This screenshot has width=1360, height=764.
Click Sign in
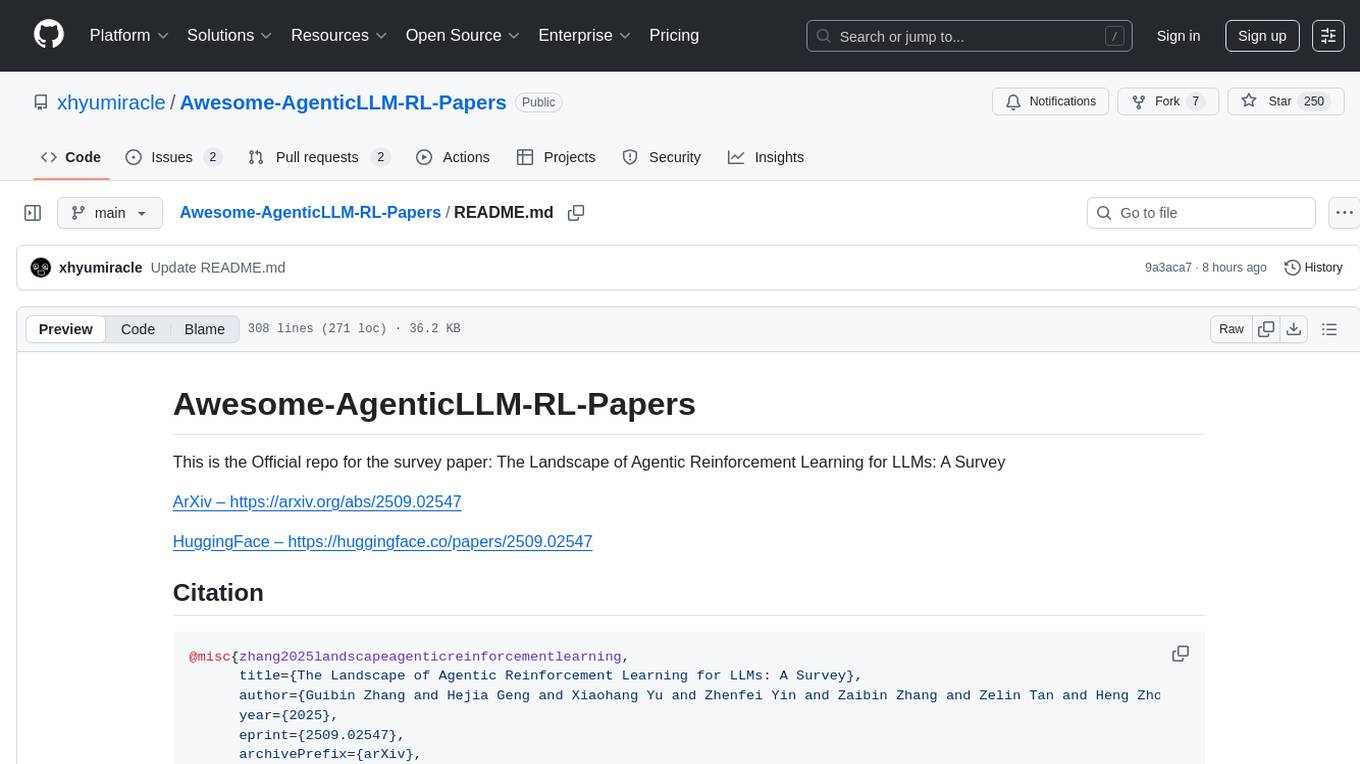click(1178, 36)
